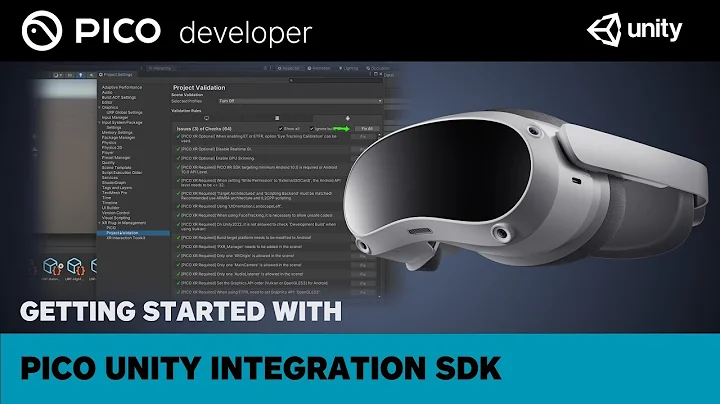This screenshot has width=720, height=404.
Task: Collapse the XR Plug-in Management group
Action: [100, 223]
